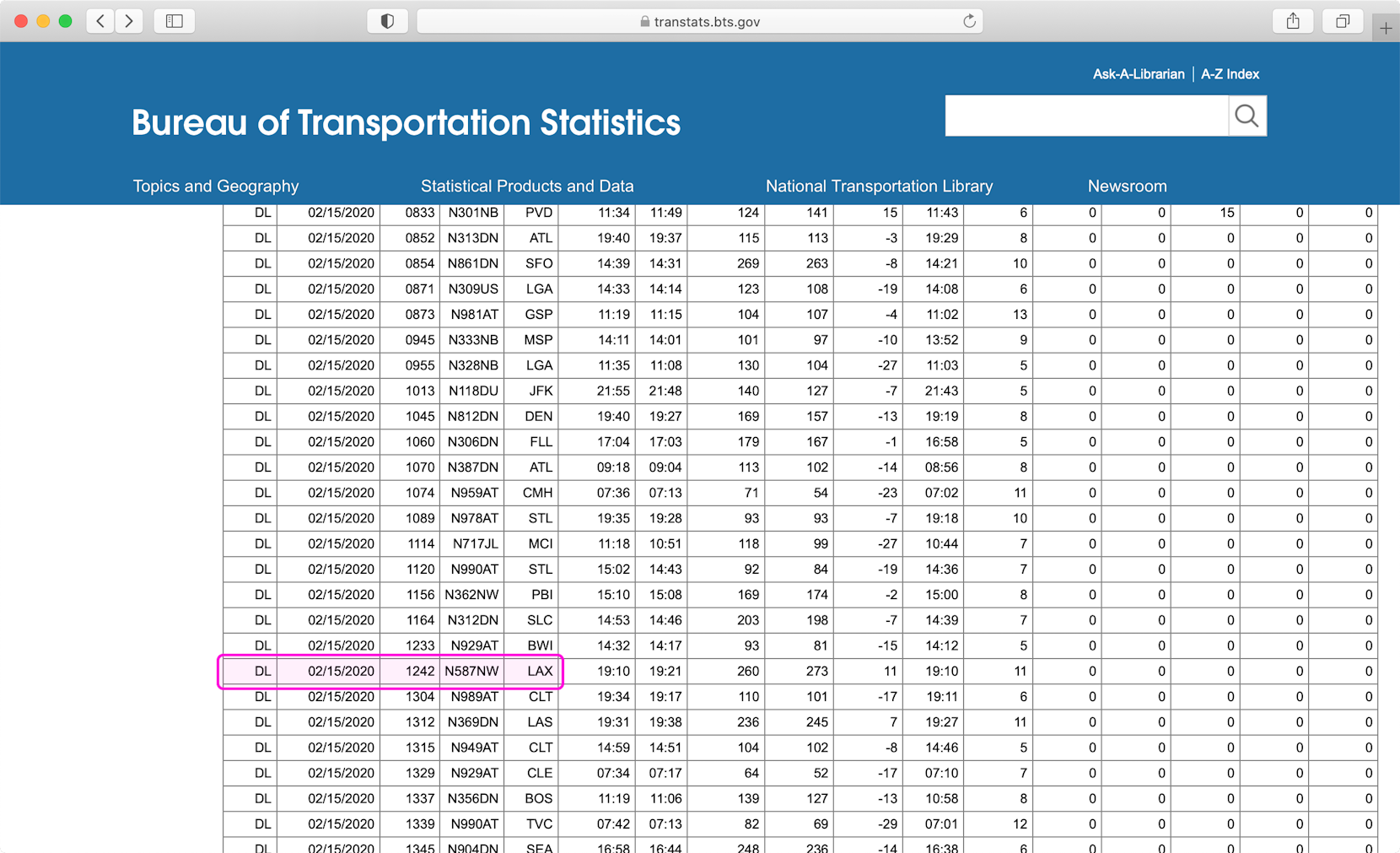
Task: Open Topics and Geography menu
Action: point(216,186)
